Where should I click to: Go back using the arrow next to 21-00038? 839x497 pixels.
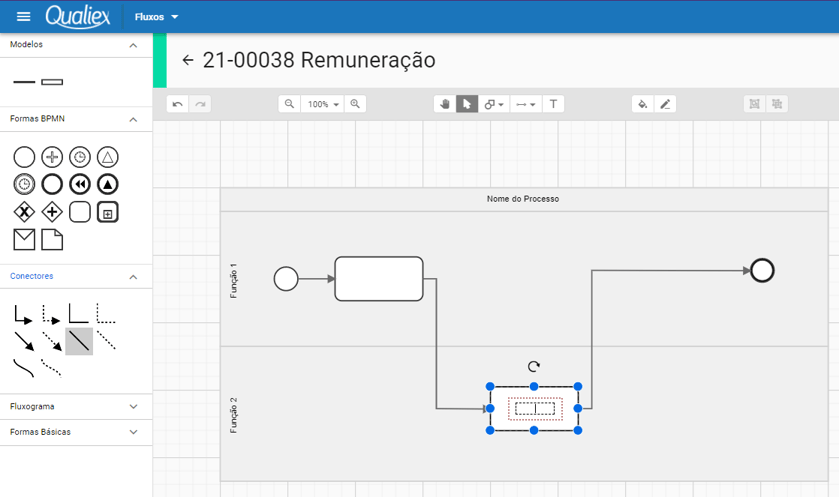tap(187, 60)
